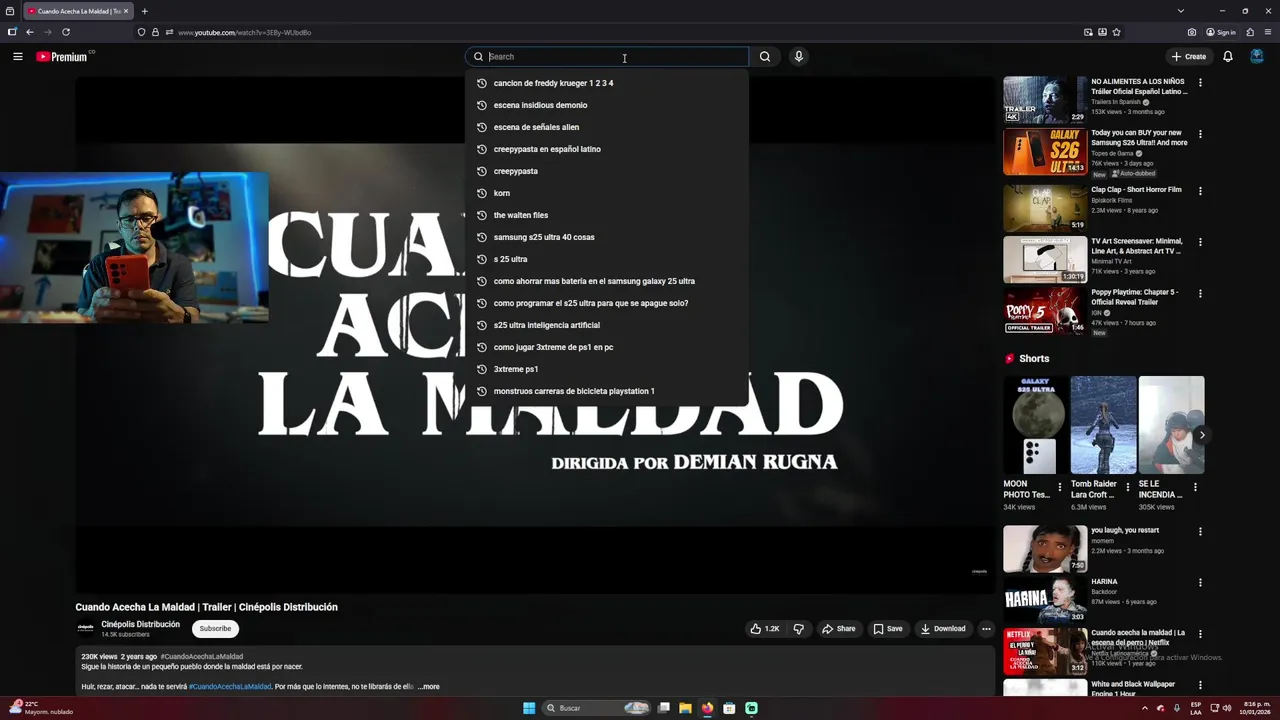Open options for MOON PHOTO Test short
This screenshot has height=720, width=1280.
coord(1060,488)
